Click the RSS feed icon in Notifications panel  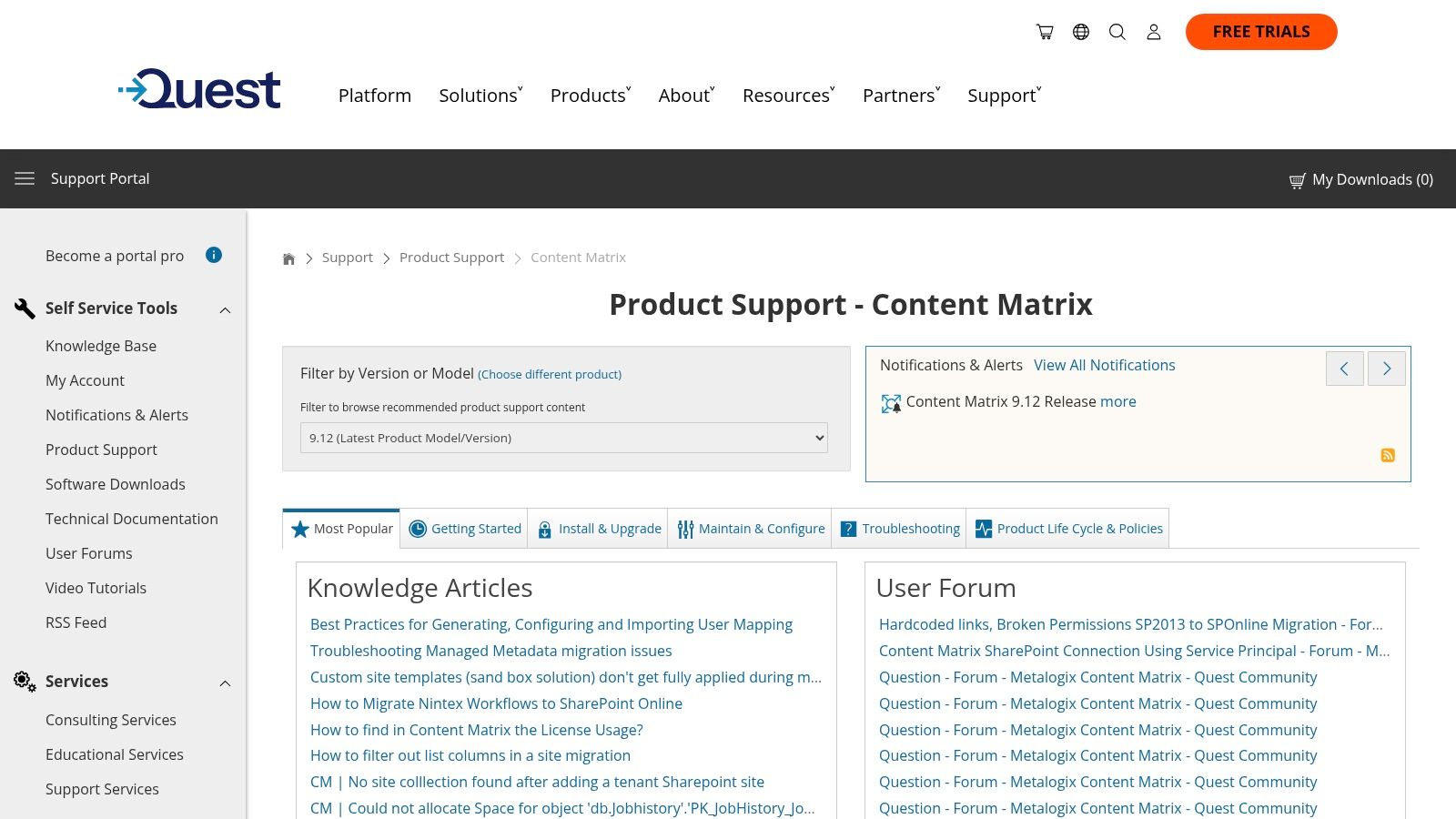coord(1388,455)
